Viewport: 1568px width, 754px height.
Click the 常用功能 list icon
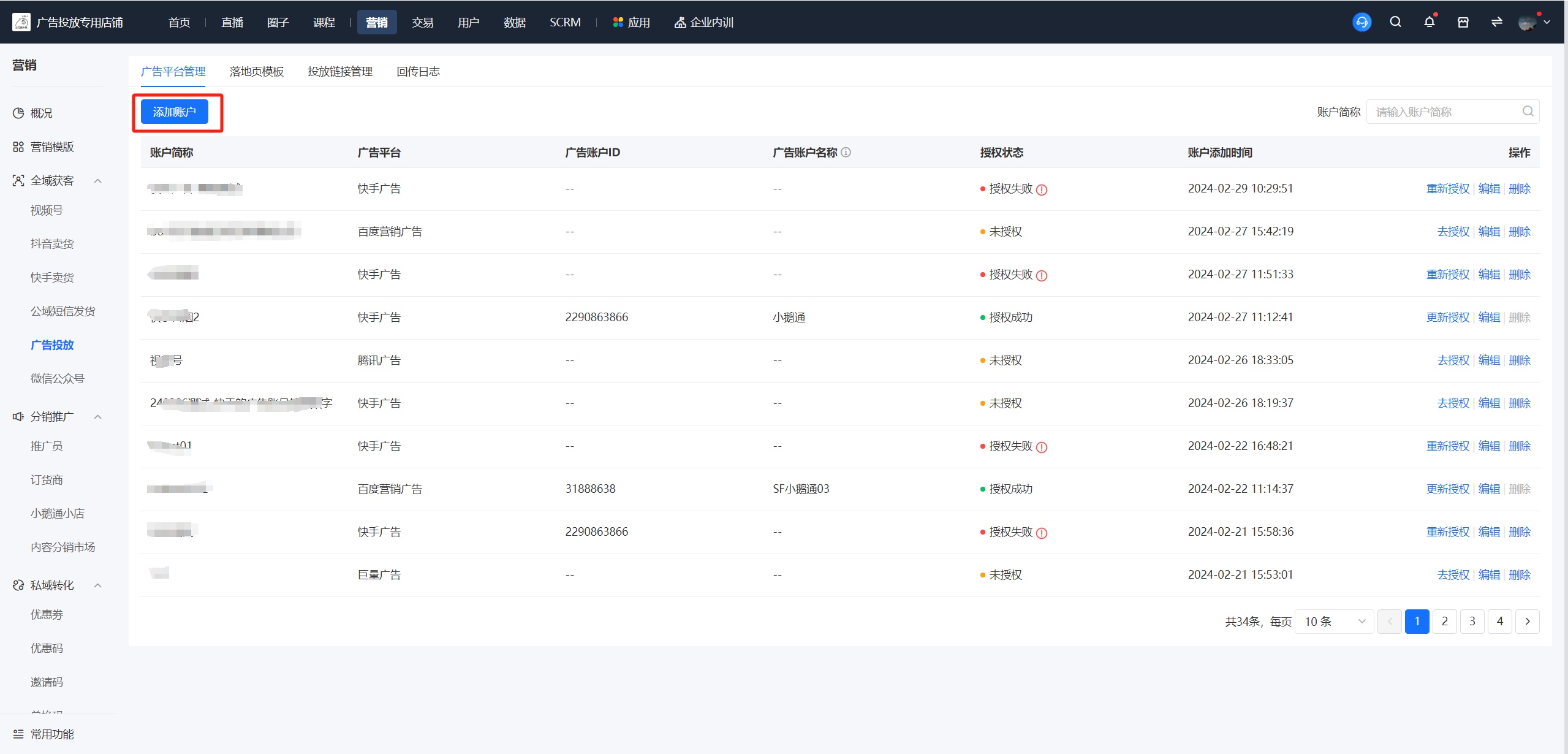18,734
